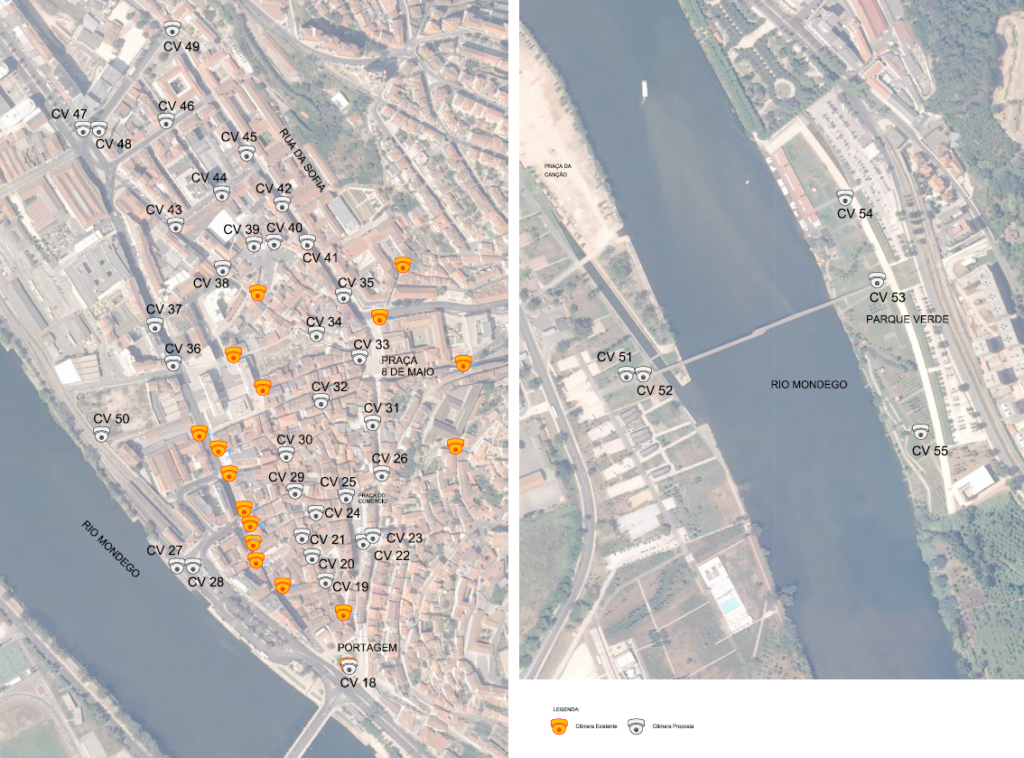Click the Parque Verde label

(x=907, y=319)
